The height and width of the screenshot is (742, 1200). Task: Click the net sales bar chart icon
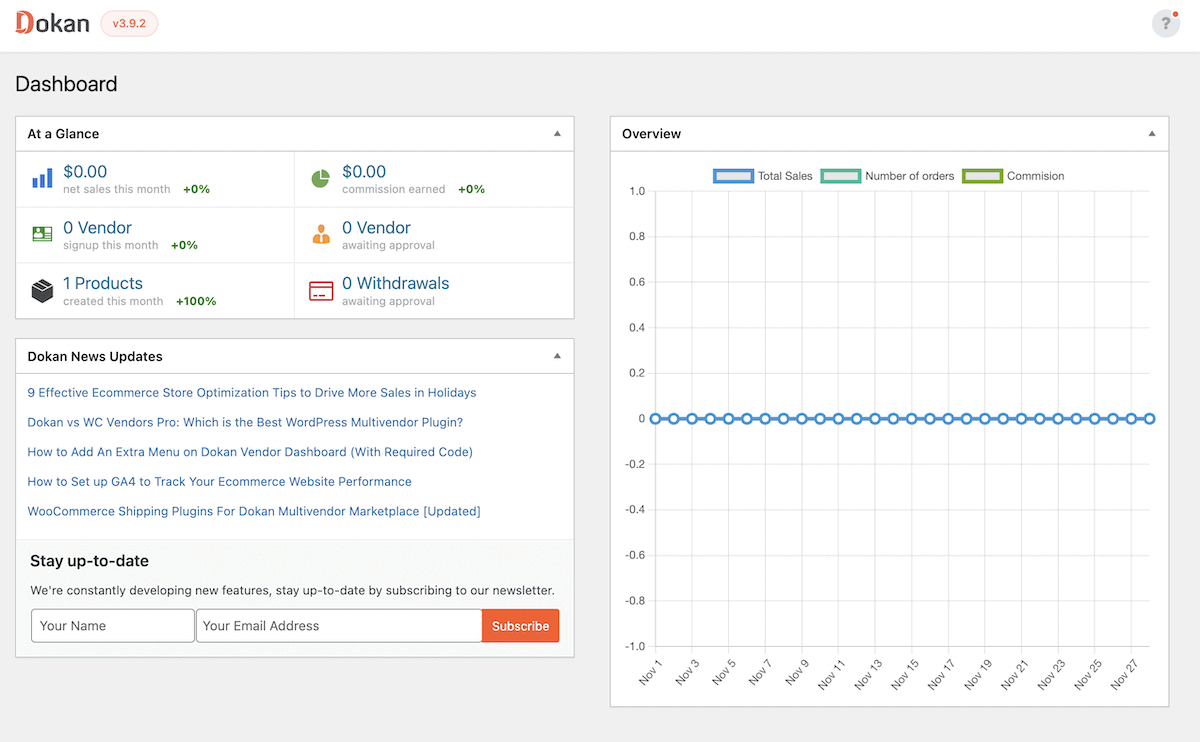(x=42, y=178)
